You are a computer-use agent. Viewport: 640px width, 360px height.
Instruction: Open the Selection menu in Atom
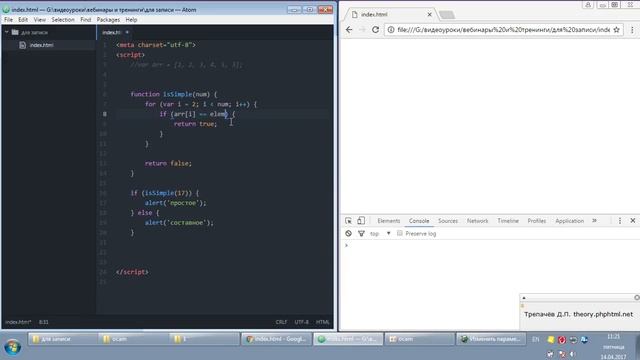pyautogui.click(x=63, y=20)
